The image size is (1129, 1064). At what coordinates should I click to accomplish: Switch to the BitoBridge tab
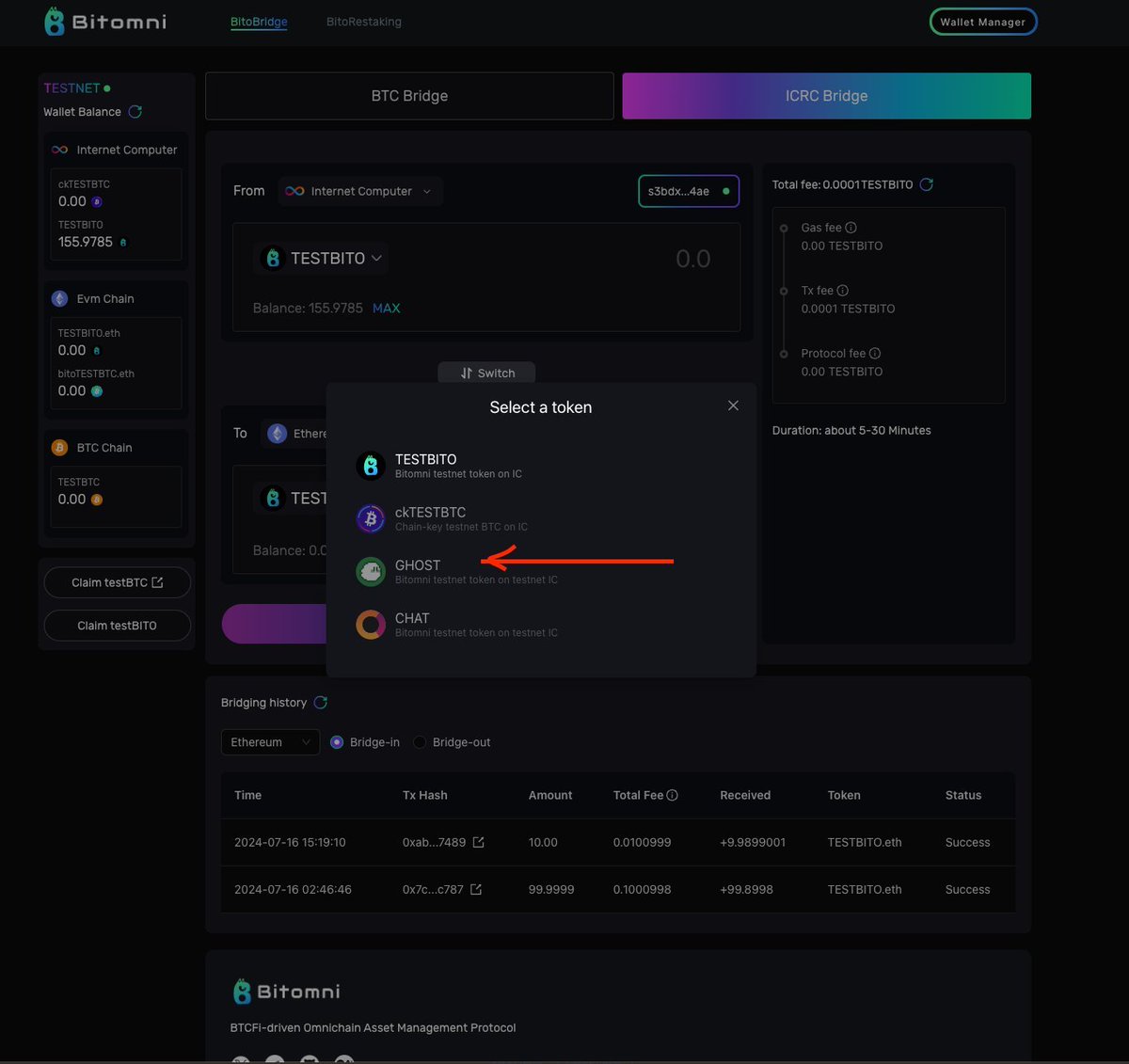tap(259, 22)
